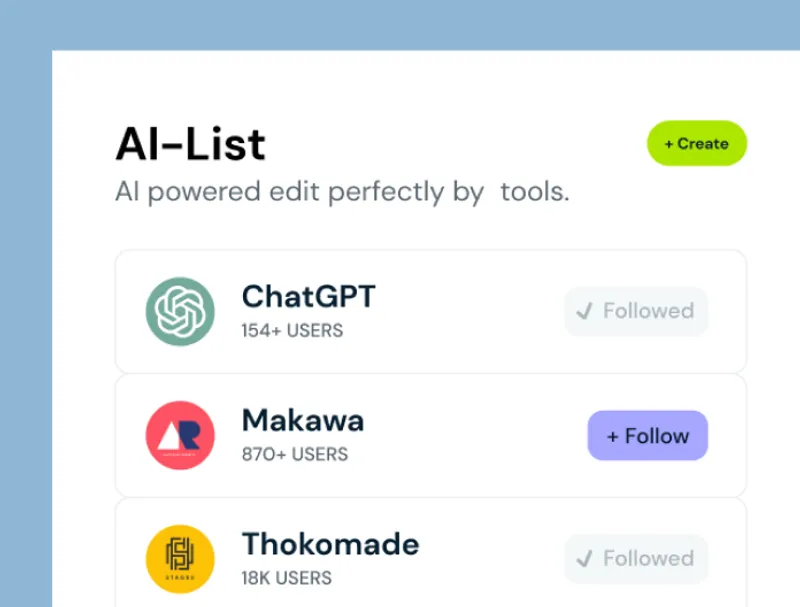
Task: Toggle the Followed state for Thokomade
Action: 636,558
